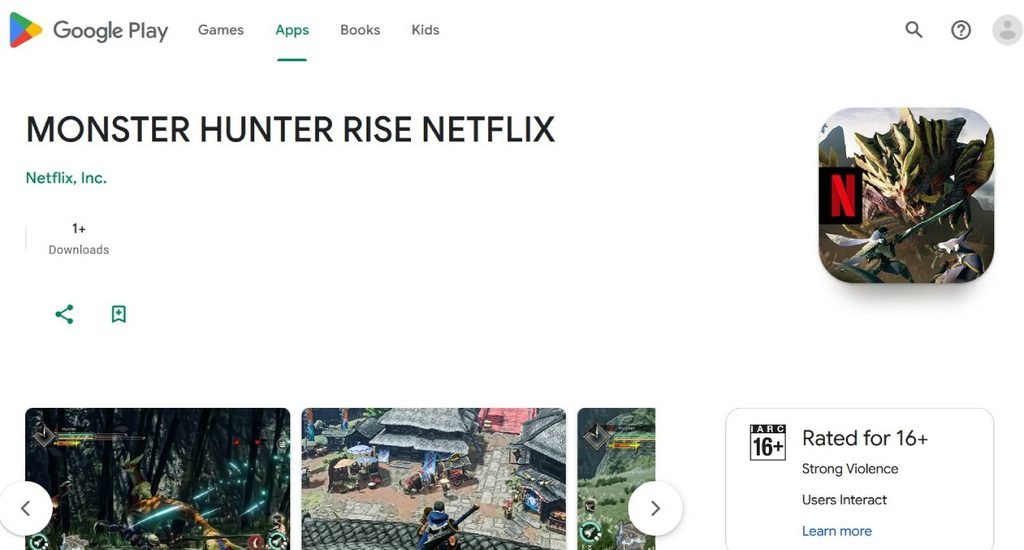Click the Monster Hunter Rise app icon
Viewport: 1024px width, 550px height.
pos(906,195)
